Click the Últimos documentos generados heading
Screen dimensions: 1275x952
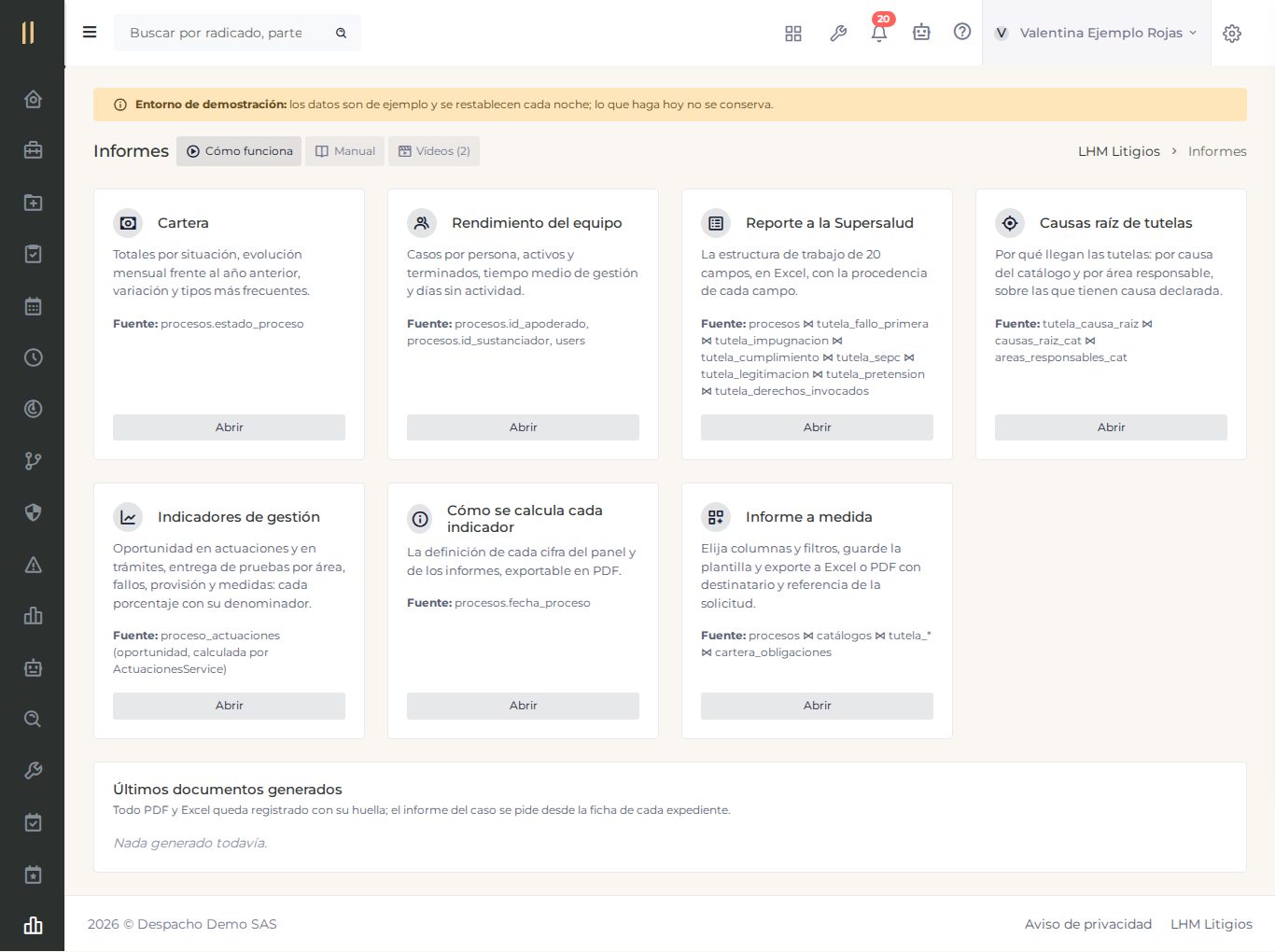pos(228,790)
